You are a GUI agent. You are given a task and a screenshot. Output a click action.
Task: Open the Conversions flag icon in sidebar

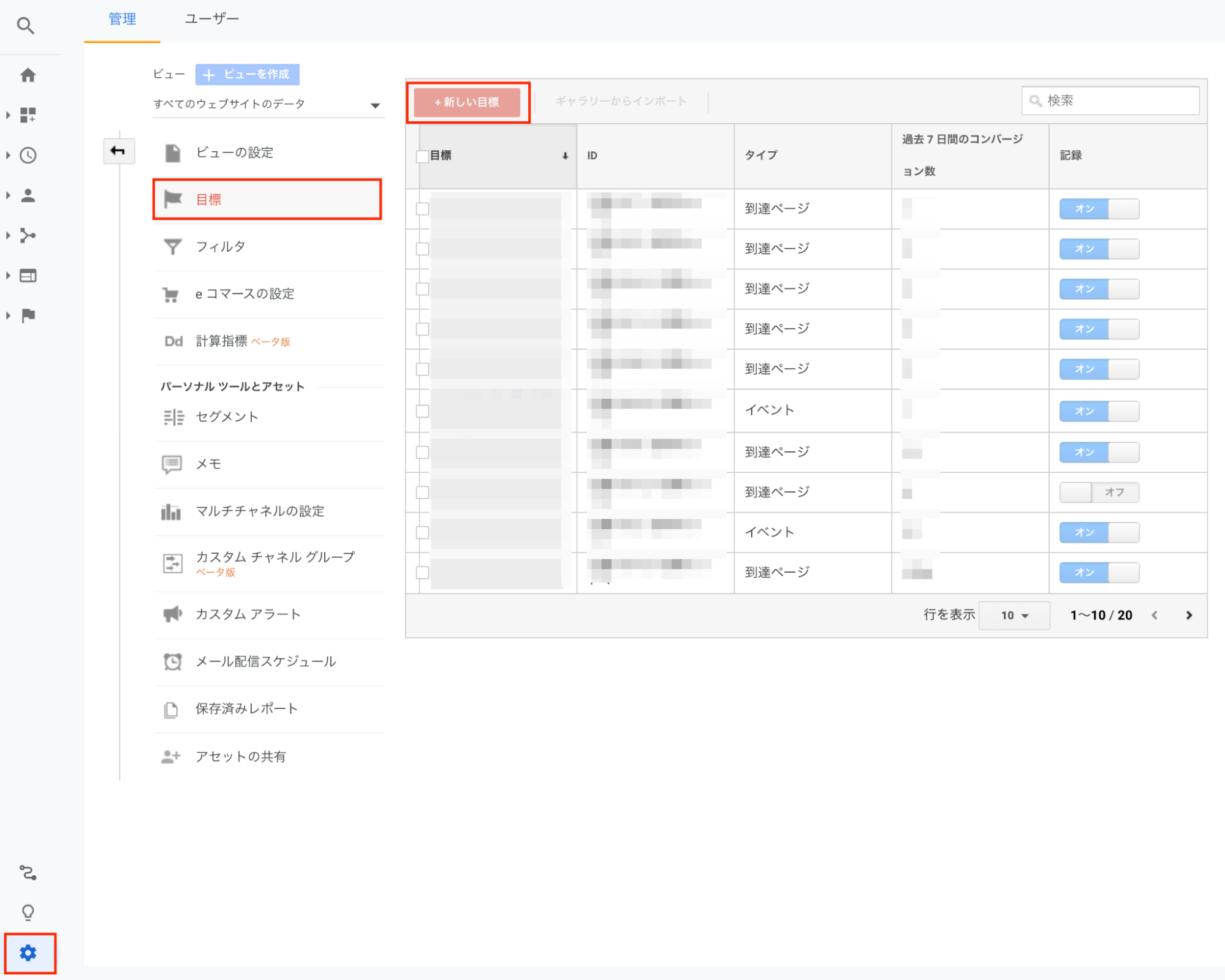(28, 315)
